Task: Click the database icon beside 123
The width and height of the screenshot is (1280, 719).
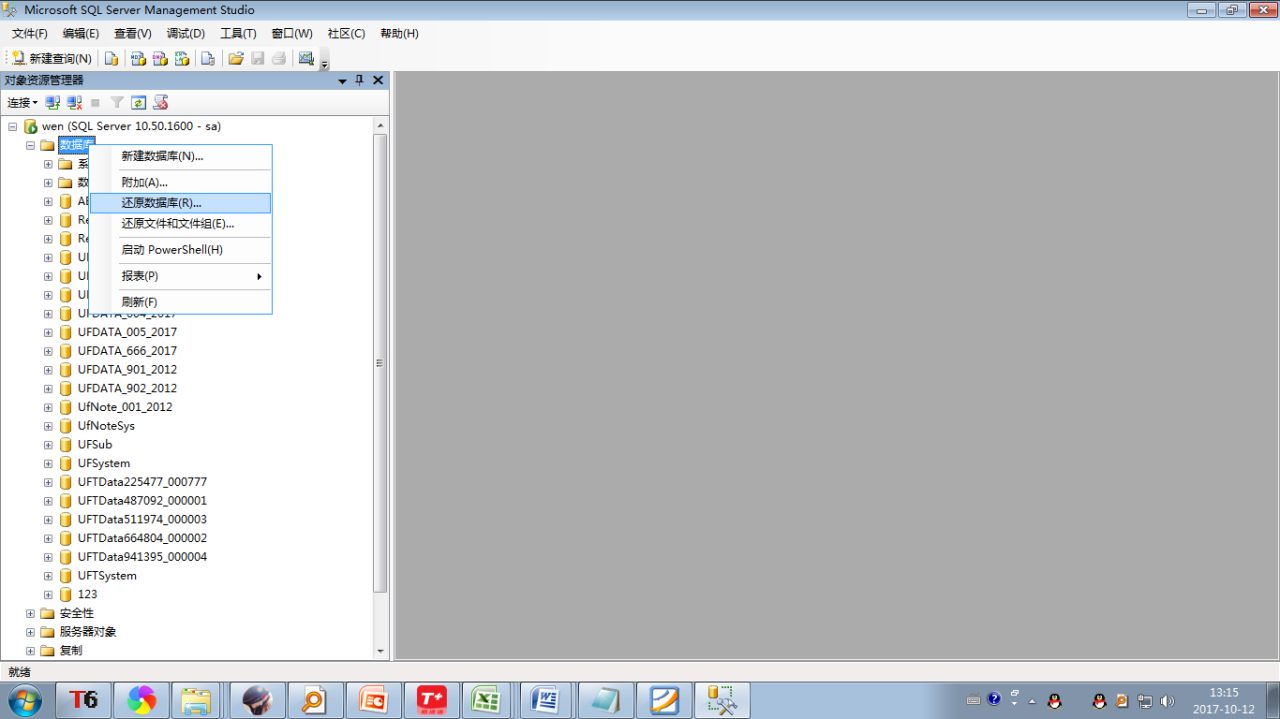Action: point(66,595)
